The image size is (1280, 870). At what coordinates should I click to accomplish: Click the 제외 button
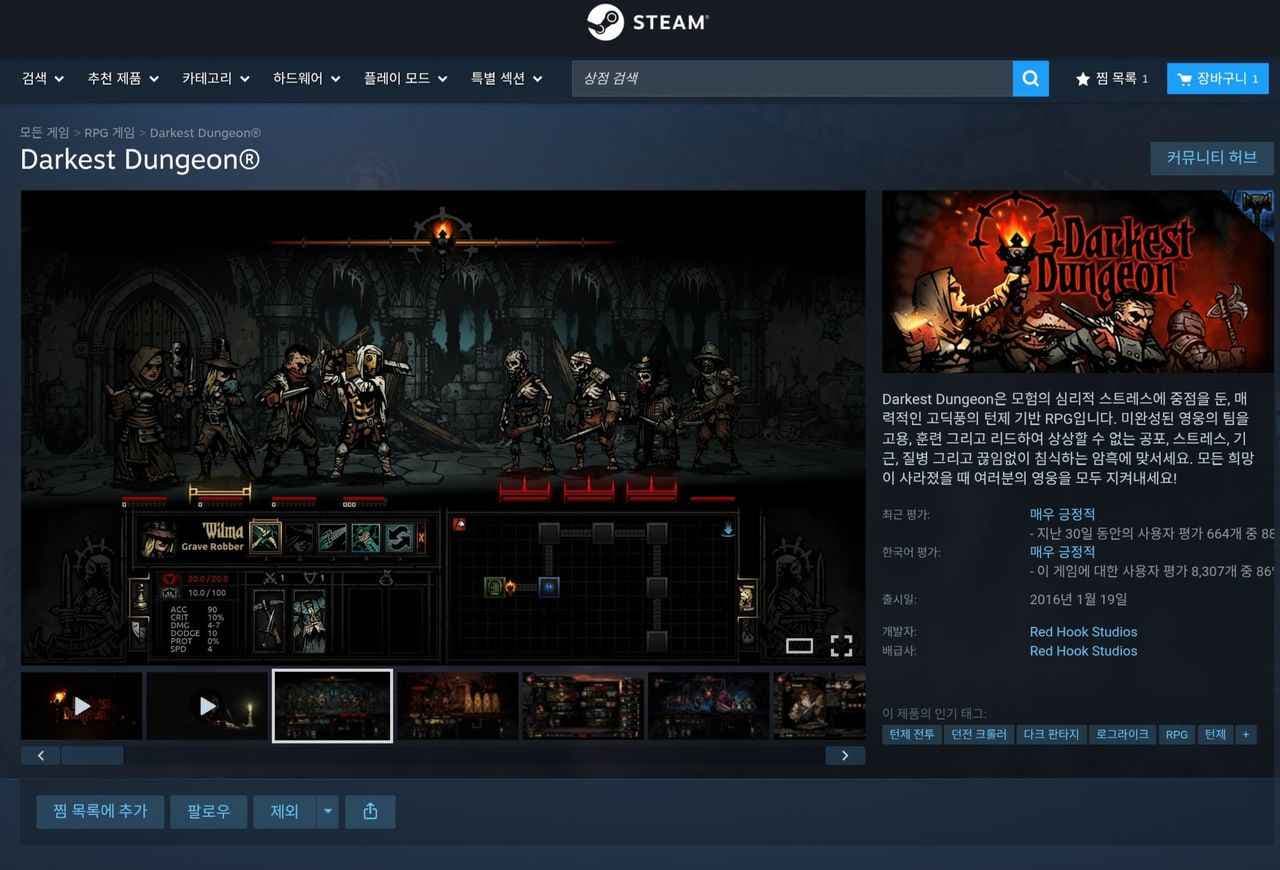click(284, 812)
